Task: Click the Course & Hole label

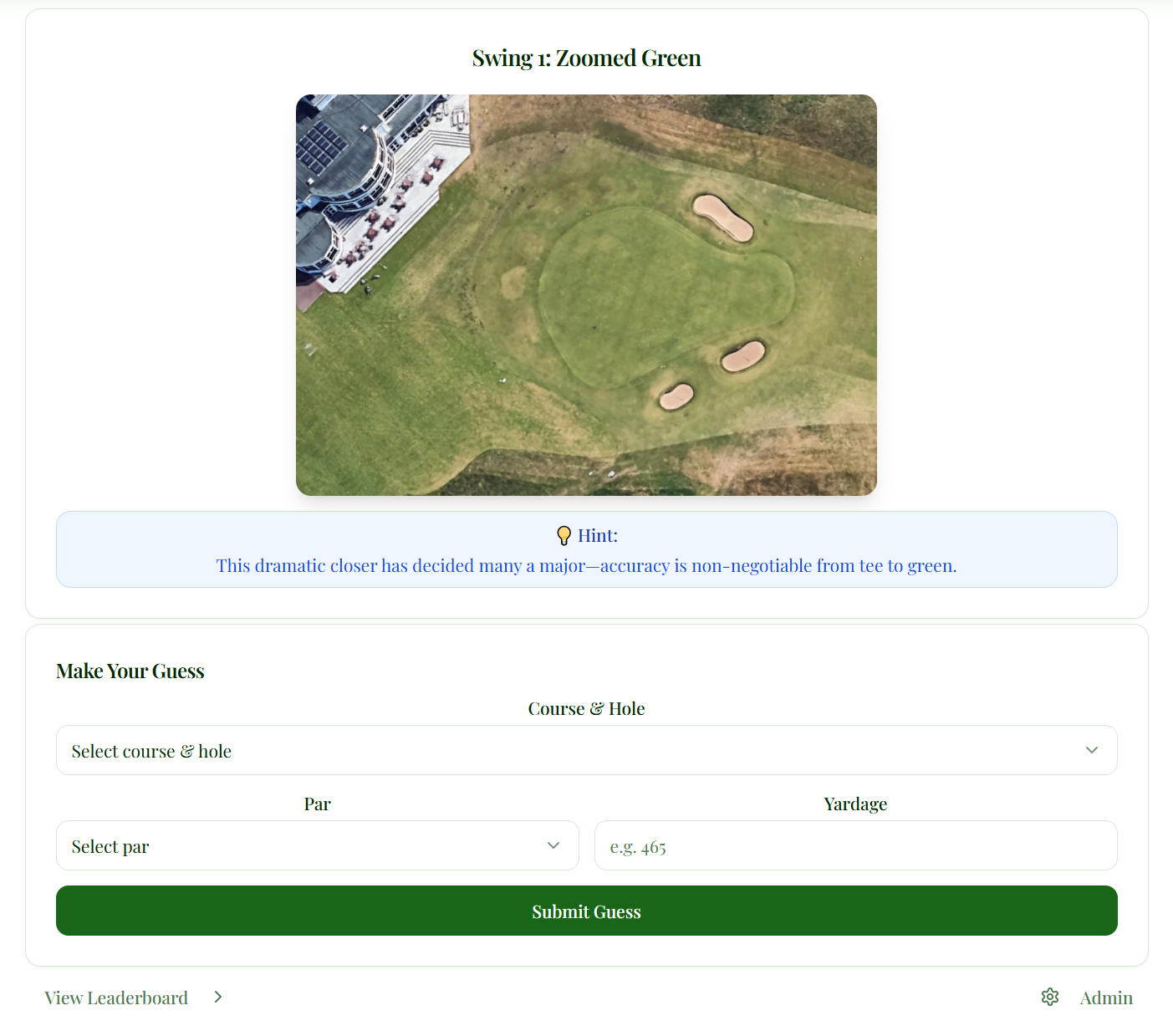Action: (x=586, y=709)
